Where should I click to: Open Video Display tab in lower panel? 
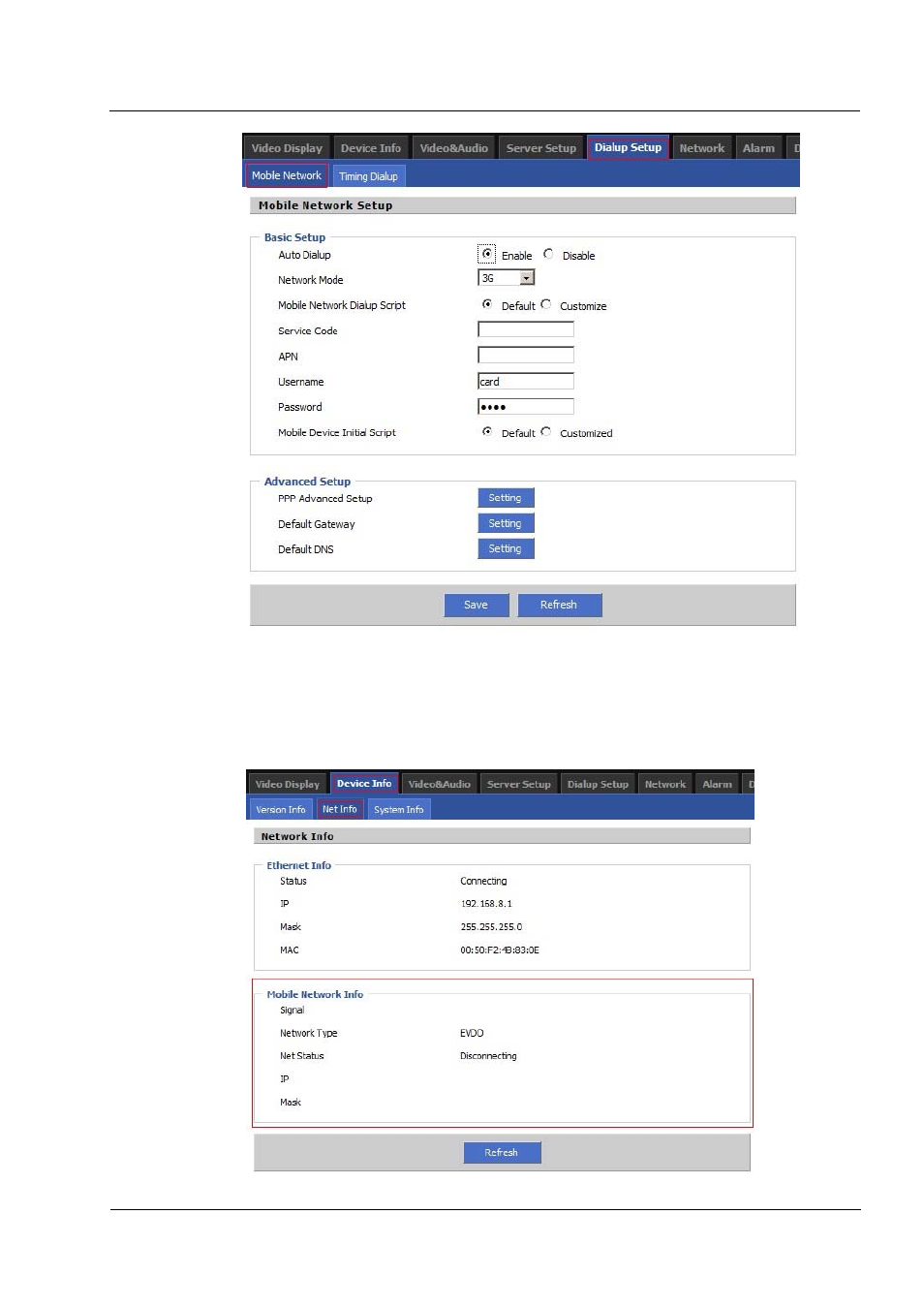pyautogui.click(x=288, y=784)
